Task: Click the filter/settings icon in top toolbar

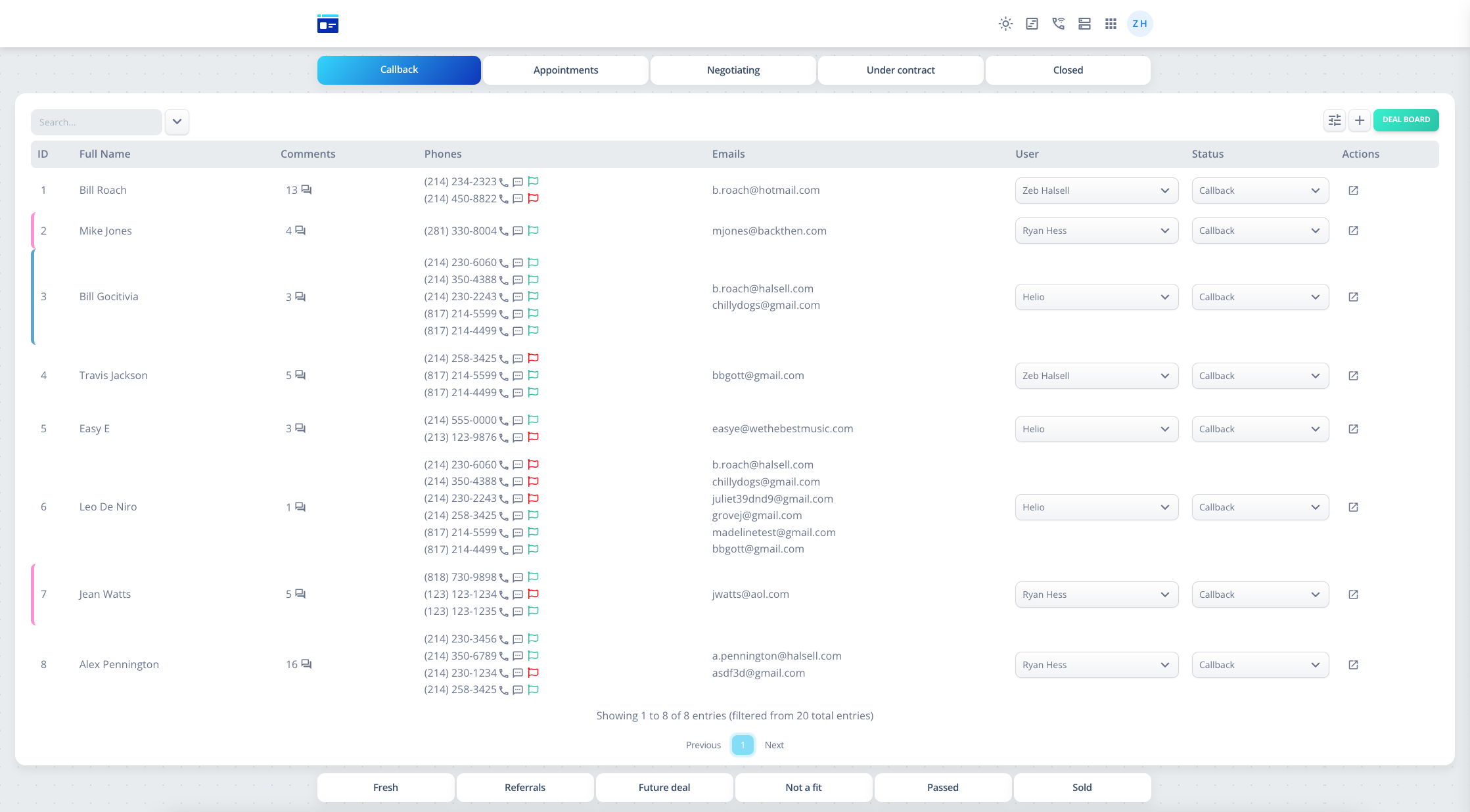Action: point(1335,120)
